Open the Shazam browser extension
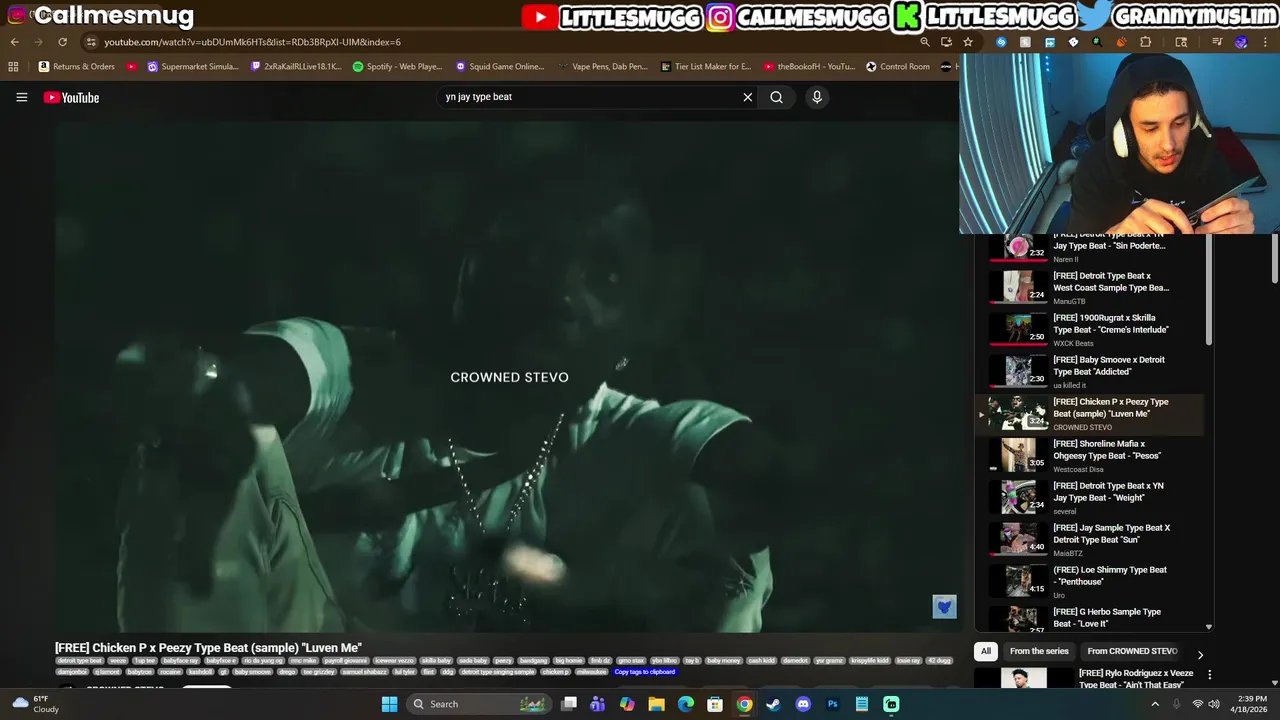1280x720 pixels. (x=1001, y=42)
